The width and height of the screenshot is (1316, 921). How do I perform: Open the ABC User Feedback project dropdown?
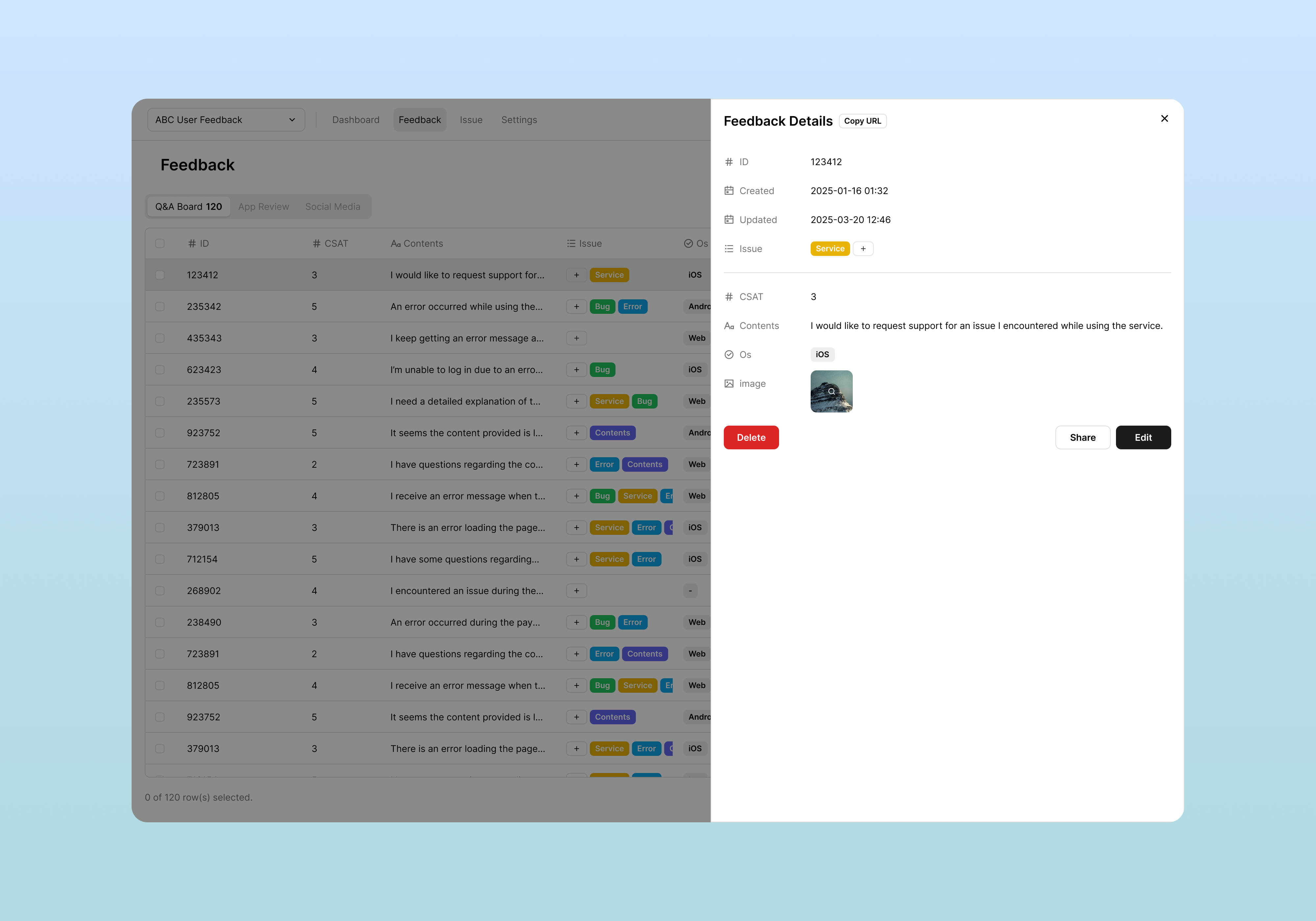coord(226,120)
